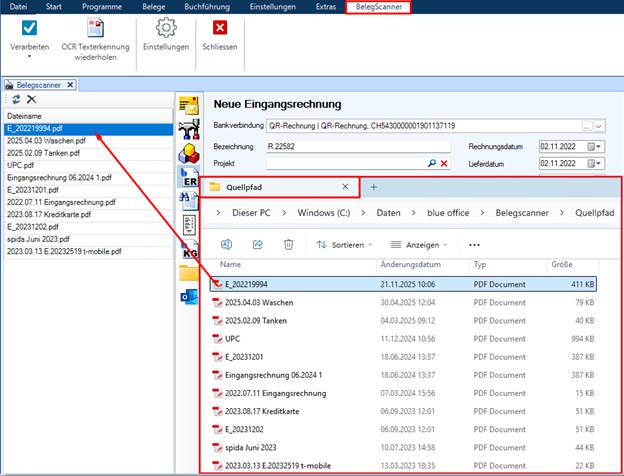Close the Belegscanner document tab
624x476 pixels.
pos(70,85)
